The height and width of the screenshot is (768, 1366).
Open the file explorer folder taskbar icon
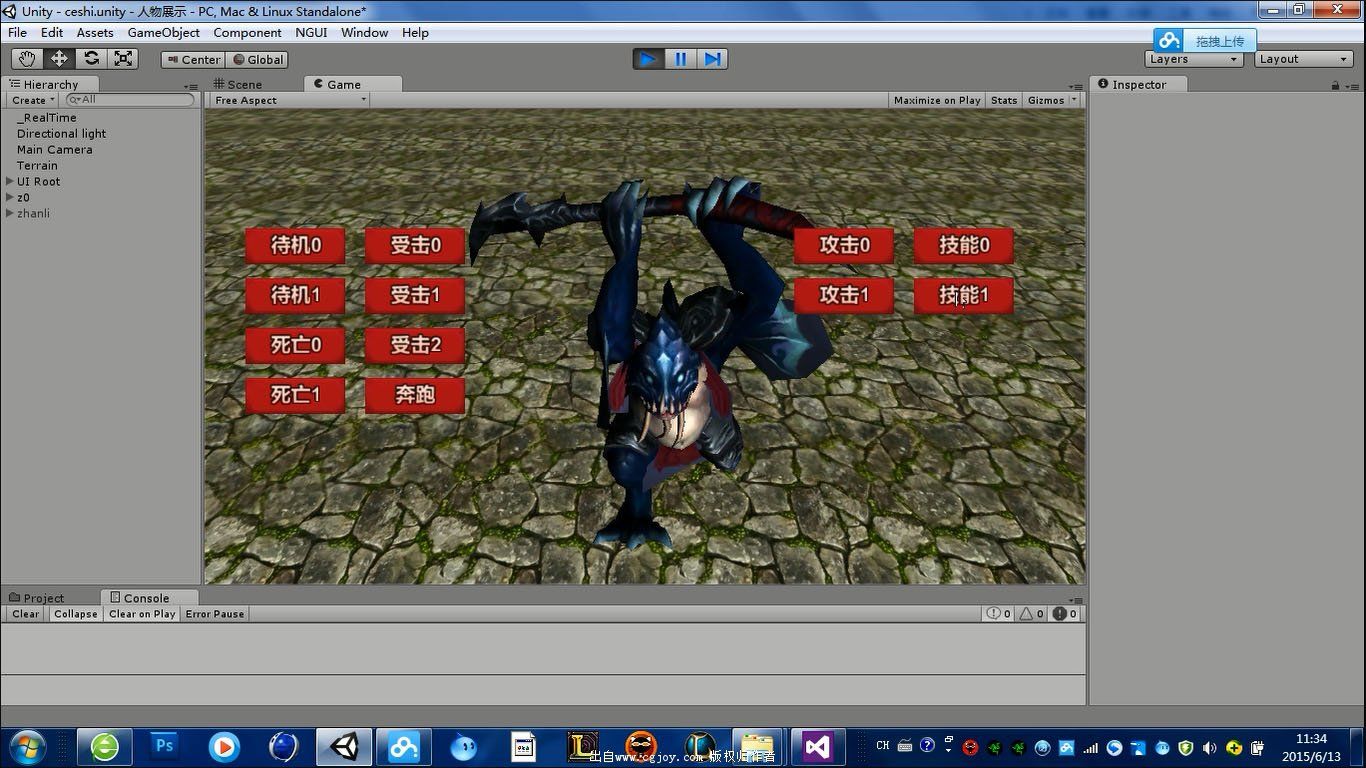757,746
